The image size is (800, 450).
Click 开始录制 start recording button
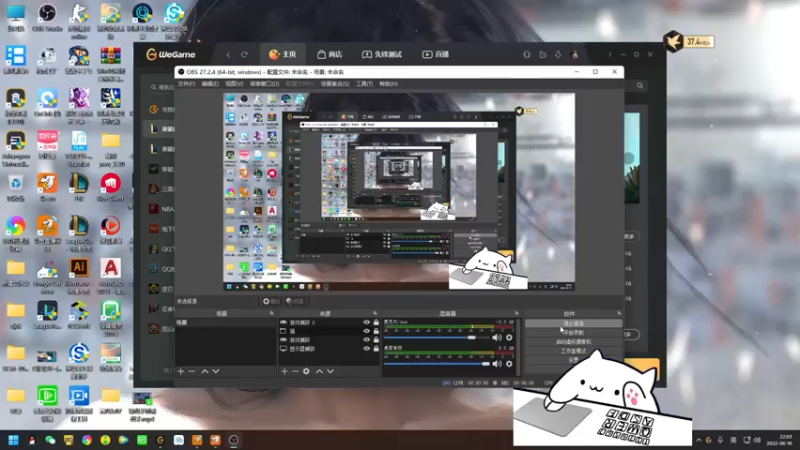point(573,333)
